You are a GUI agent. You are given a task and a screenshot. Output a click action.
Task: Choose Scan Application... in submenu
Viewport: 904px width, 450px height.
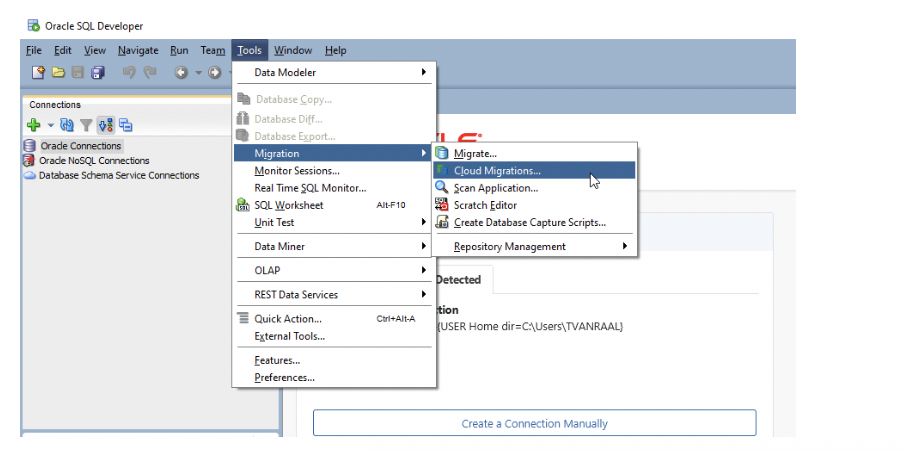coord(534,188)
